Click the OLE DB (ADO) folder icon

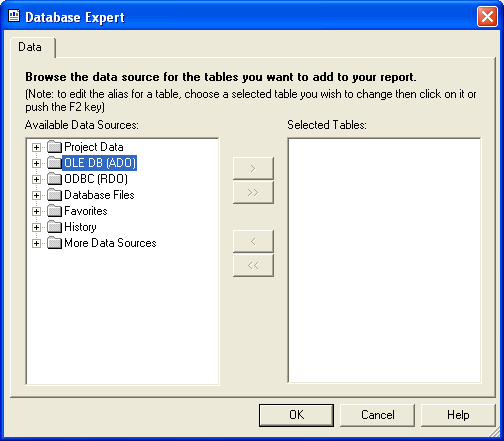tap(54, 163)
